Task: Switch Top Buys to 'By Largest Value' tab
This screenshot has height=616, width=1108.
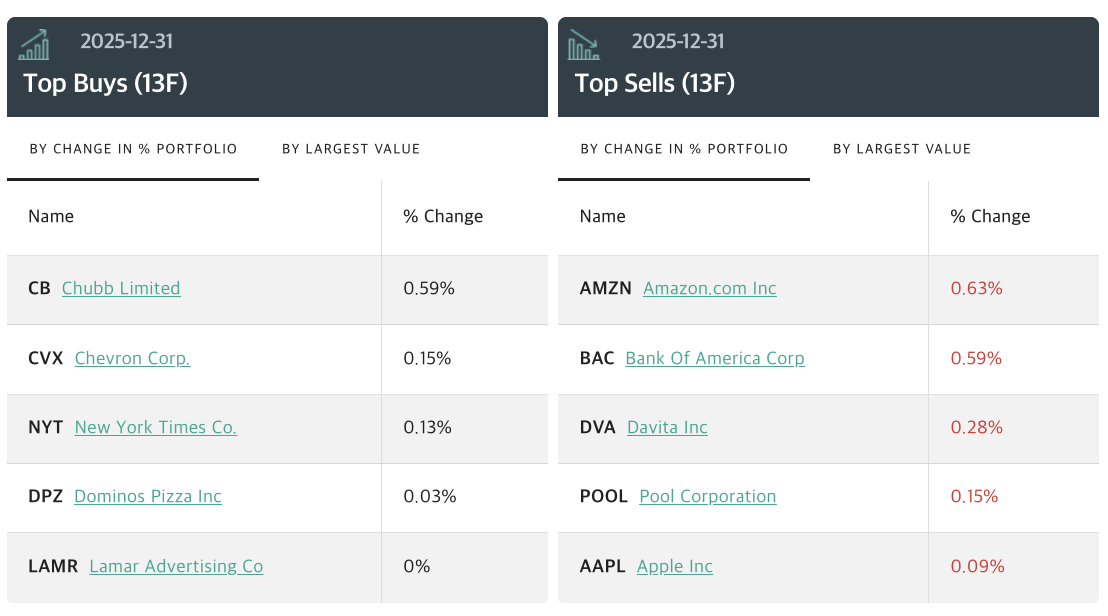Action: (x=351, y=149)
